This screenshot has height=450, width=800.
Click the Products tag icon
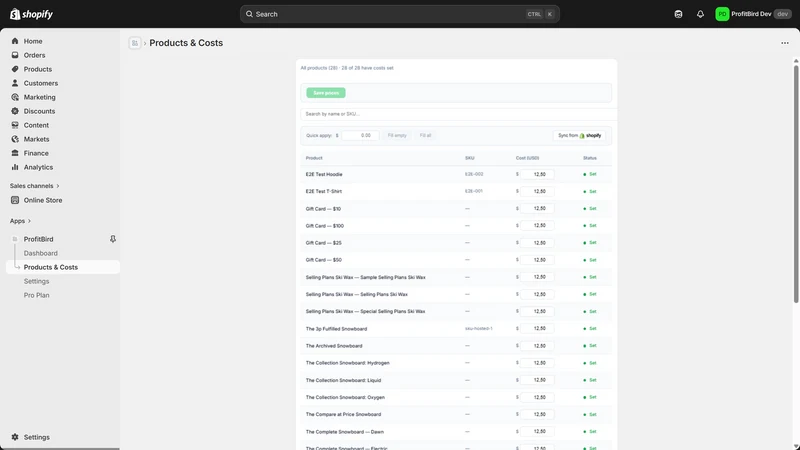(x=15, y=69)
